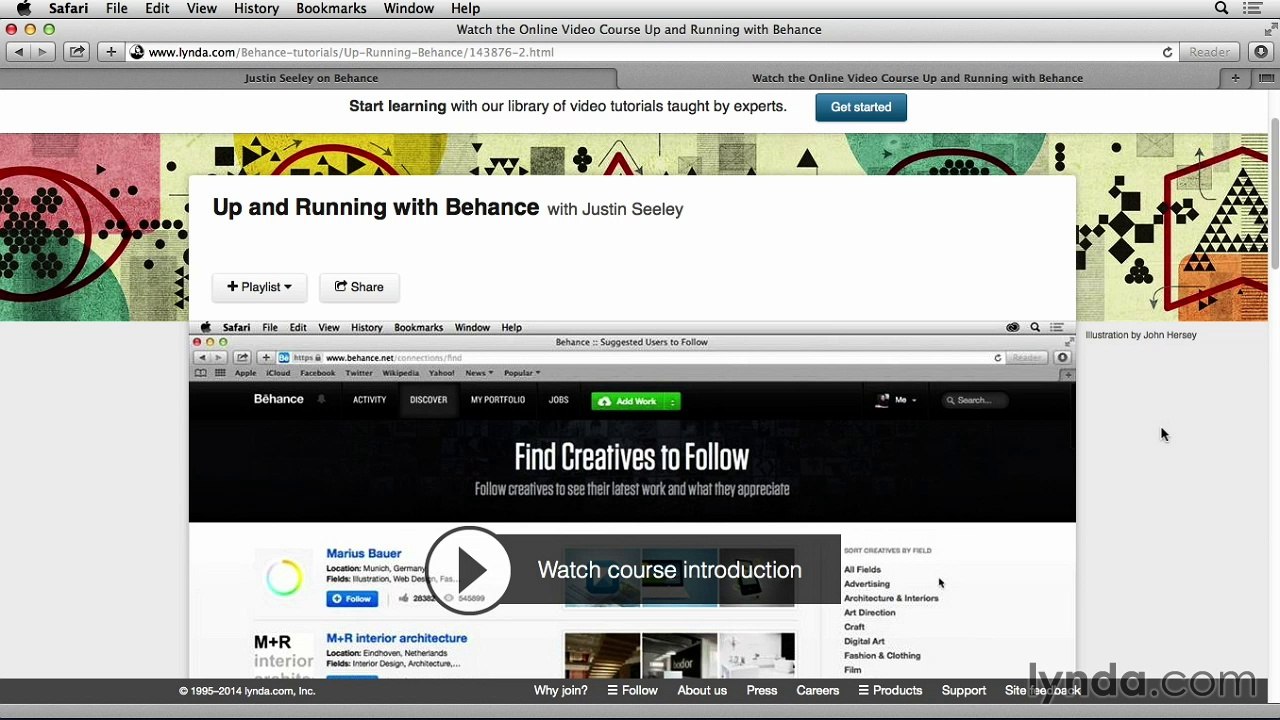Open Notification Center from the menu bar
The width and height of the screenshot is (1280, 720).
[x=1252, y=8]
